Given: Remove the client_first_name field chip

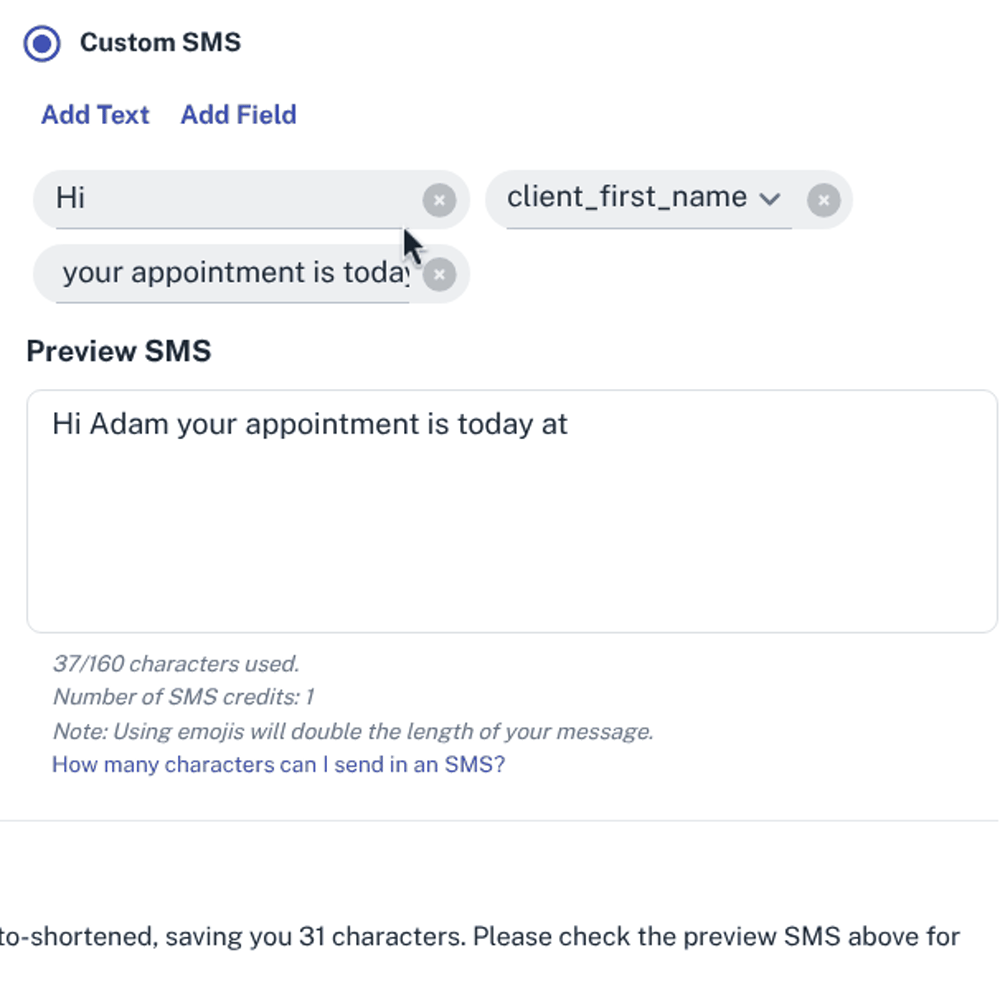Looking at the screenshot, I should pos(823,200).
